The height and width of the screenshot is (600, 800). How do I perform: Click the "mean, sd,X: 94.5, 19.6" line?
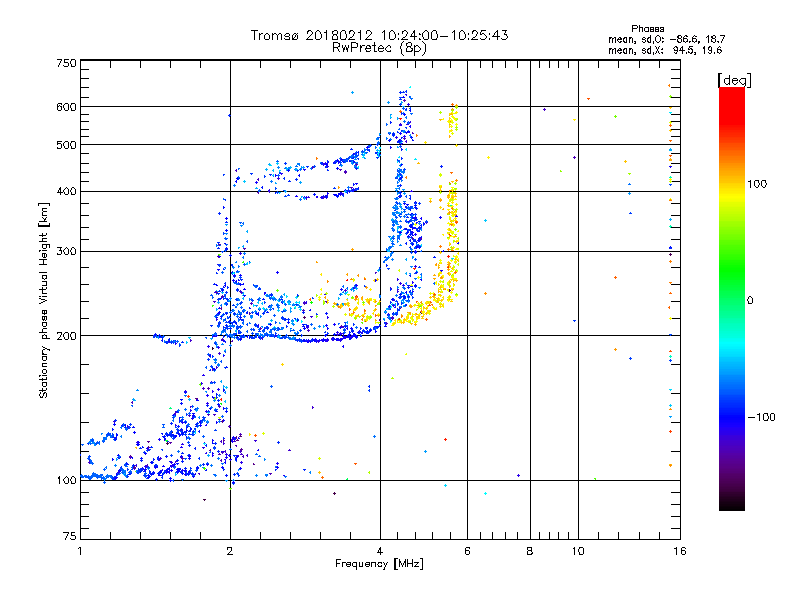click(665, 50)
